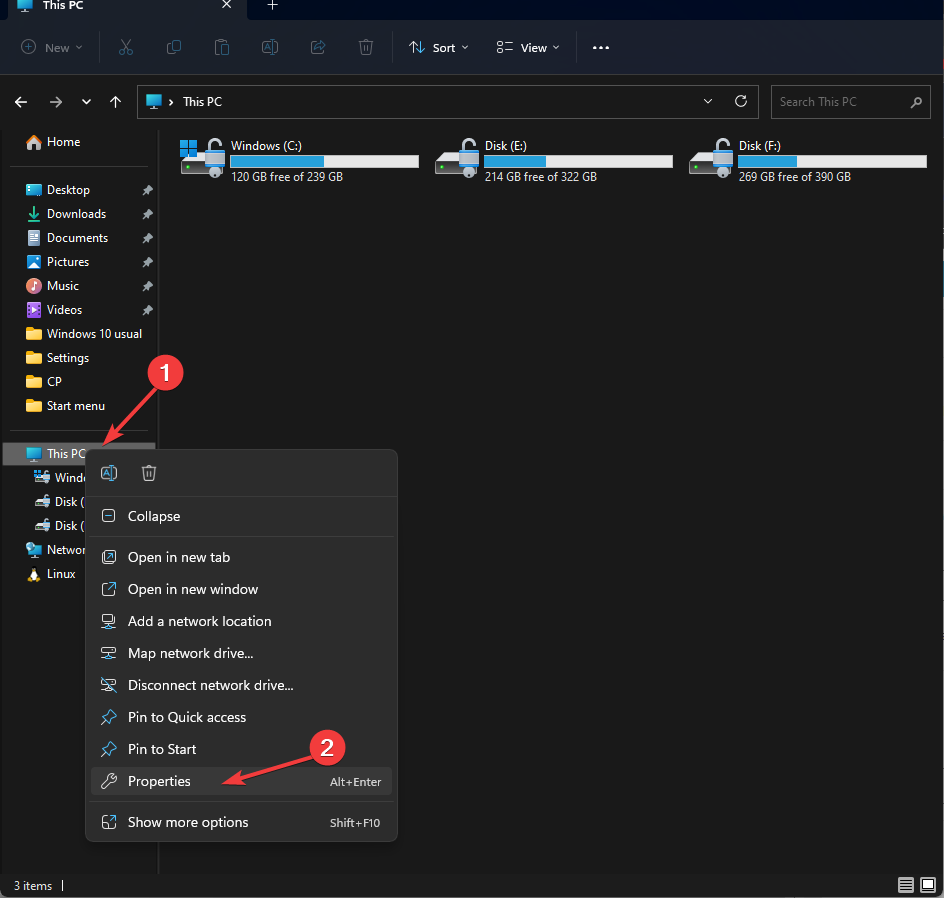Click the Paste clipboard icon in toolbar
This screenshot has width=944, height=898.
click(x=222, y=48)
